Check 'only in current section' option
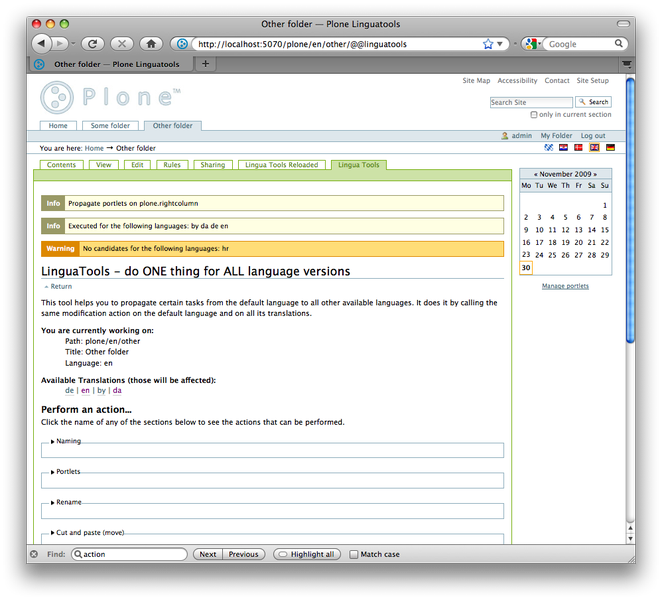The image size is (662, 600). 533,115
